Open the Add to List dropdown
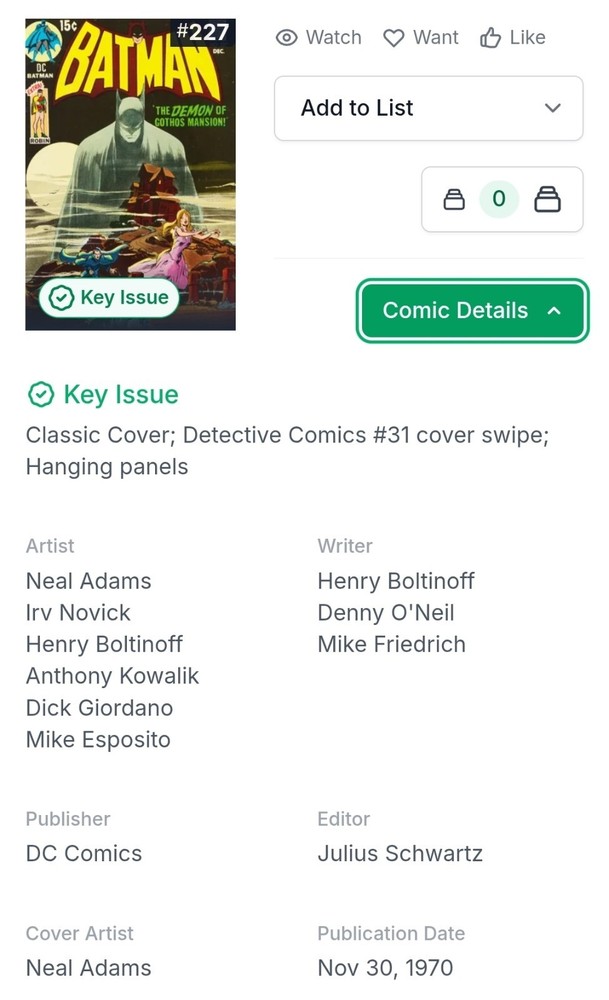 429,108
